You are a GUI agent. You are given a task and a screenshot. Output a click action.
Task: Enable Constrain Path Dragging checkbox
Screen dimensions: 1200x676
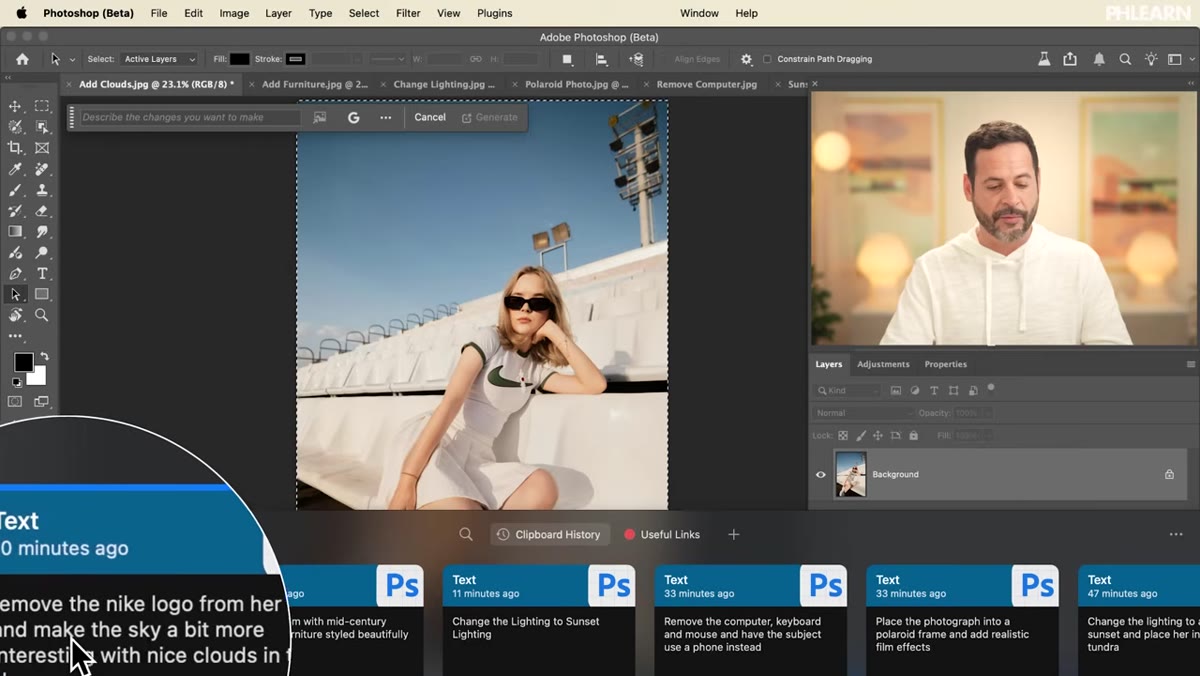point(767,59)
